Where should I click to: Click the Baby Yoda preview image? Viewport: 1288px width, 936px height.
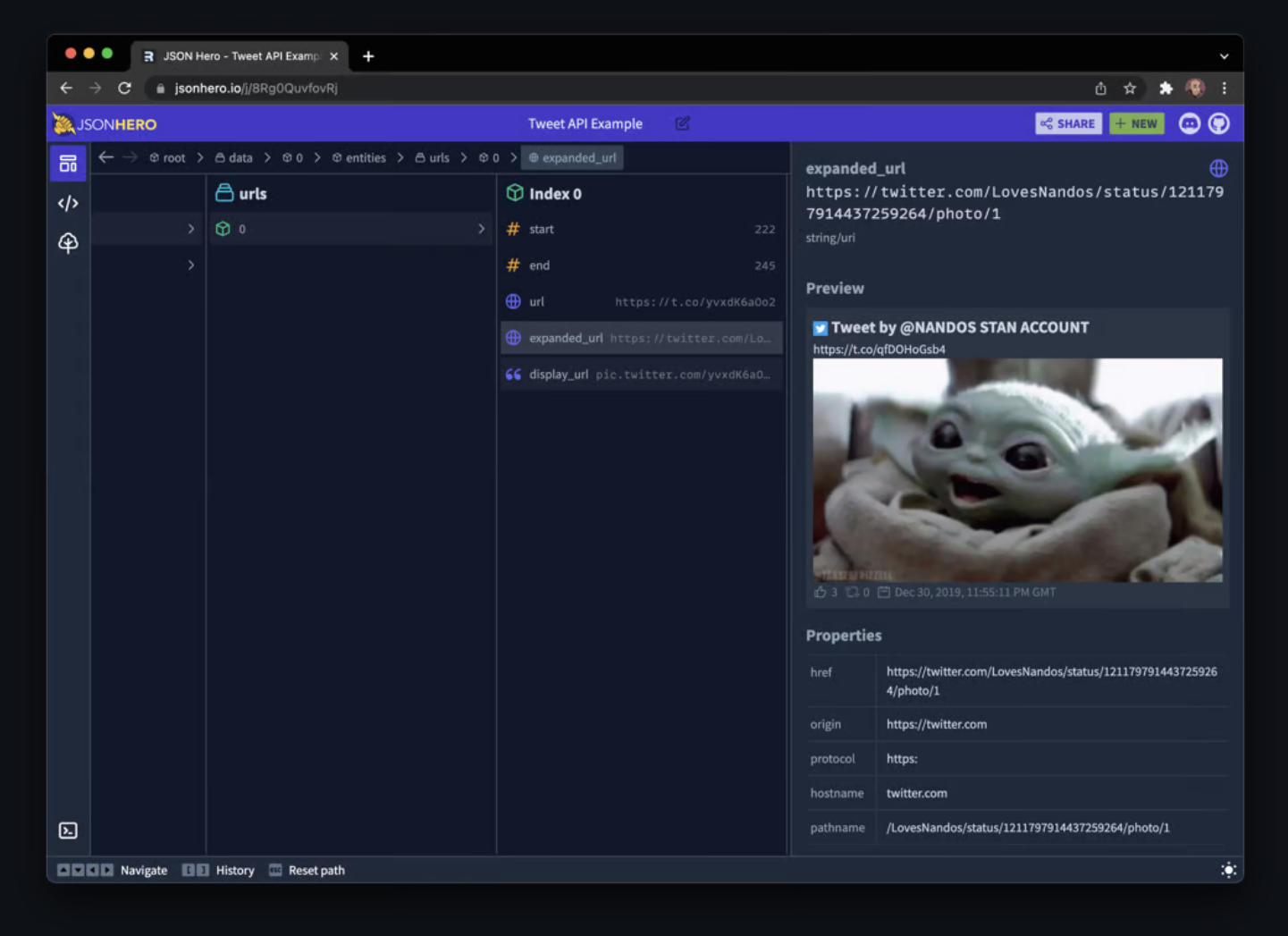[x=1017, y=470]
